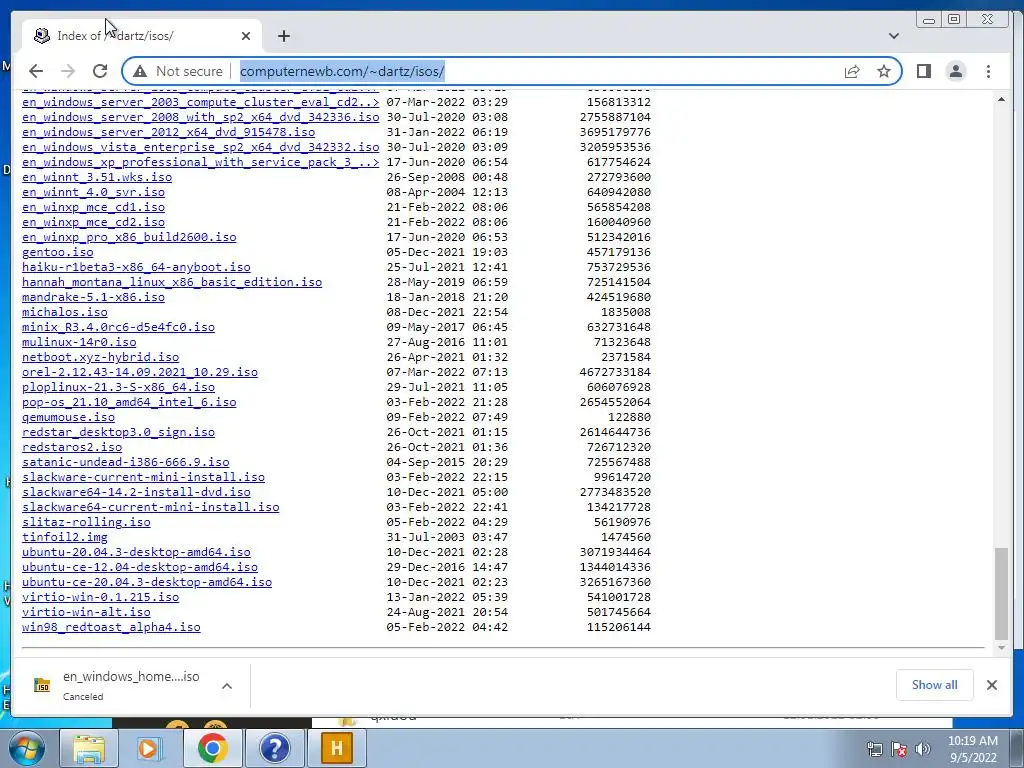
Task: Click the scrollbar up arrow
Action: click(1001, 99)
